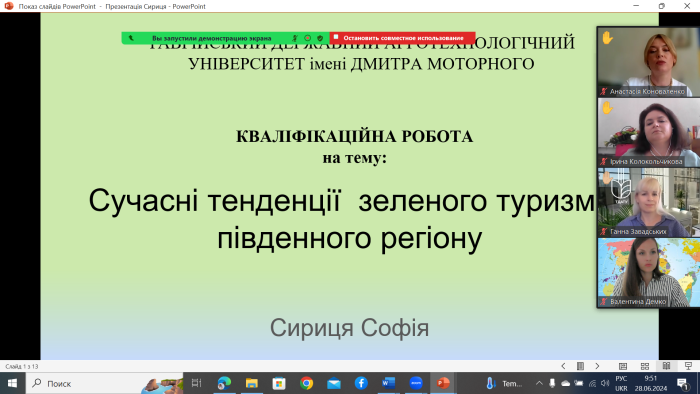Screen dimensions: 700x394
Task: Click the muted mic icon beside Валентина Демко
Action: (x=604, y=302)
